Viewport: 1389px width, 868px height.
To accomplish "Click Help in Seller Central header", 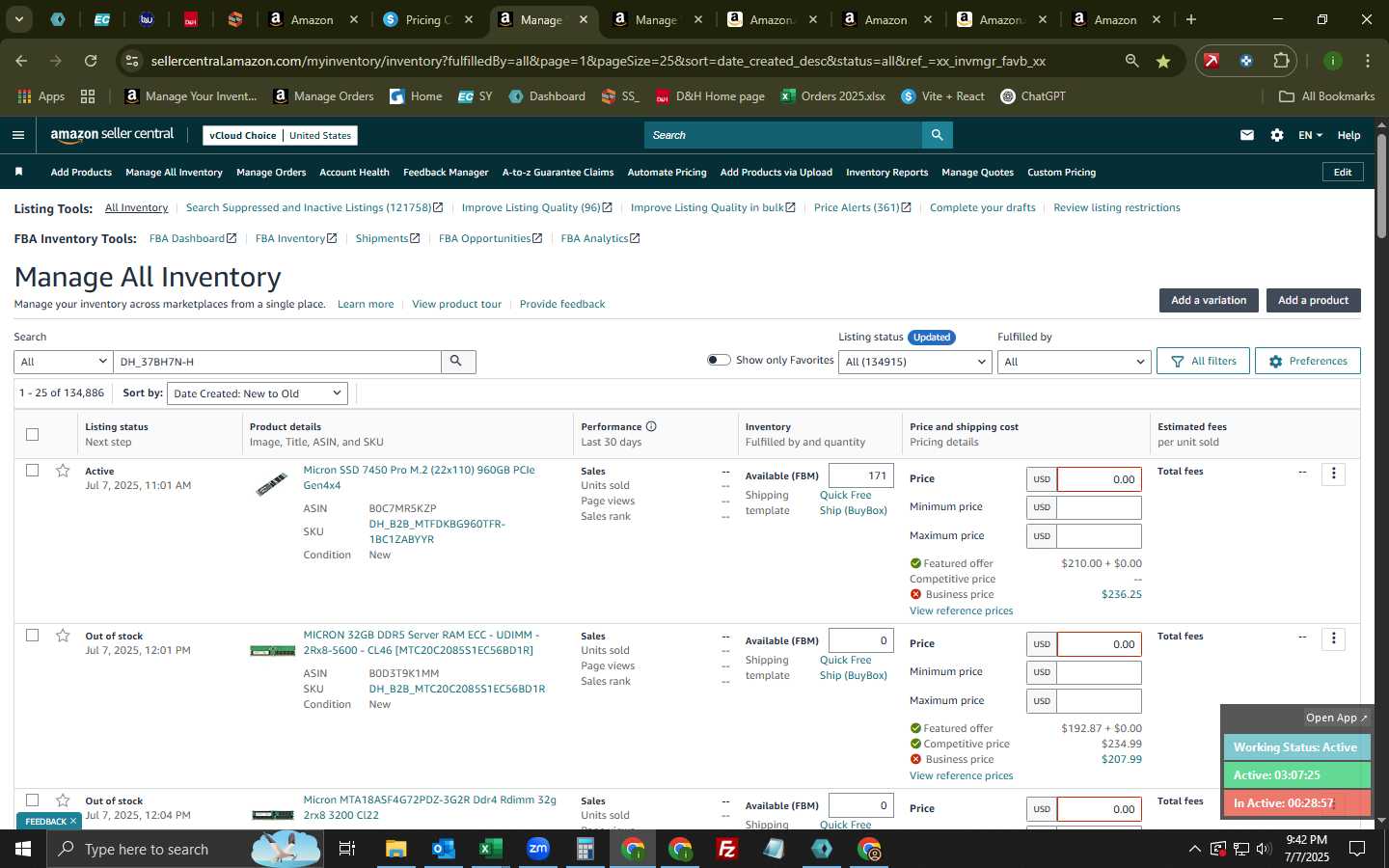I will click(1348, 135).
